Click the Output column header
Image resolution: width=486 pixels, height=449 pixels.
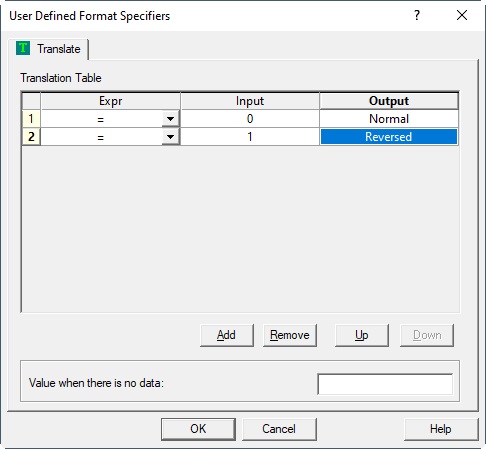pyautogui.click(x=389, y=101)
